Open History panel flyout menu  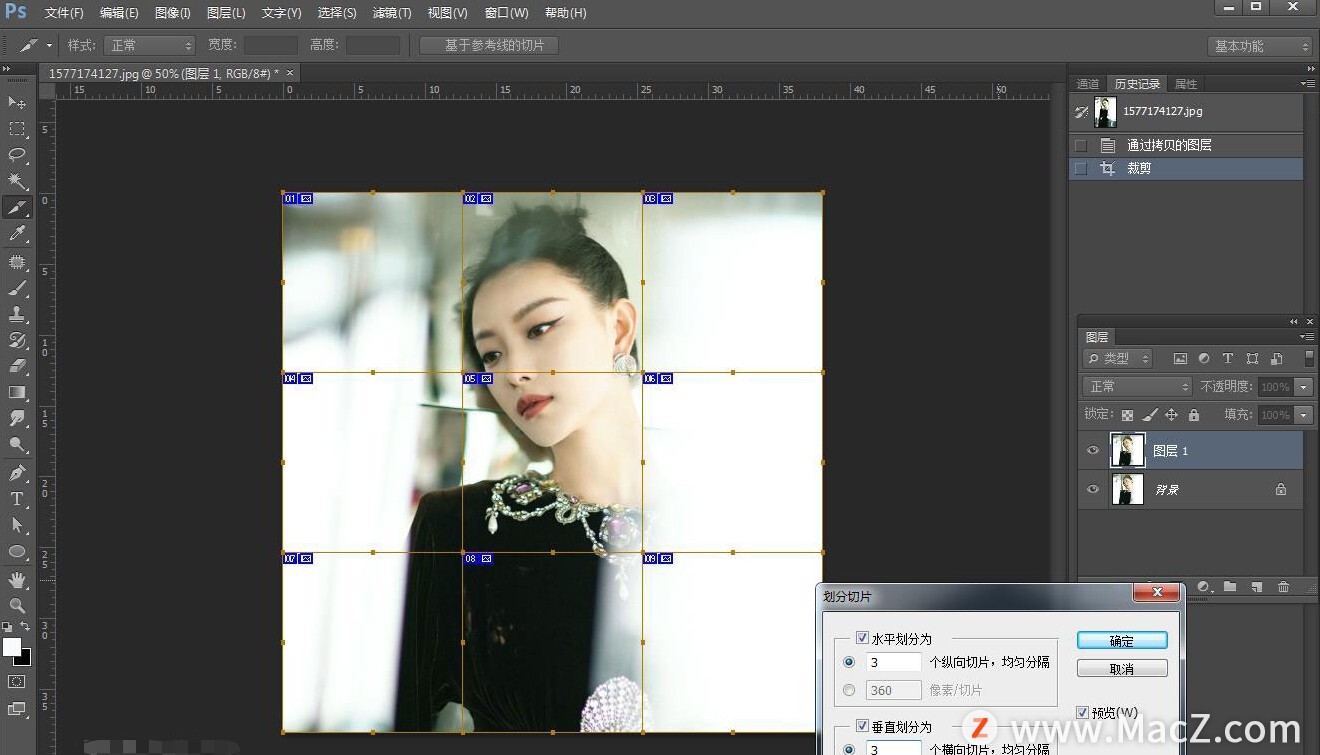point(1308,84)
